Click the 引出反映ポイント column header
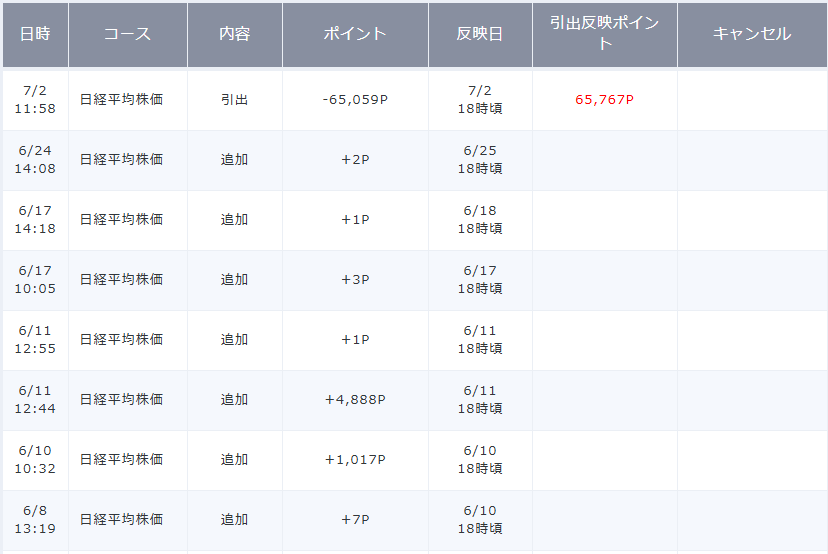This screenshot has height=554, width=828. point(605,34)
